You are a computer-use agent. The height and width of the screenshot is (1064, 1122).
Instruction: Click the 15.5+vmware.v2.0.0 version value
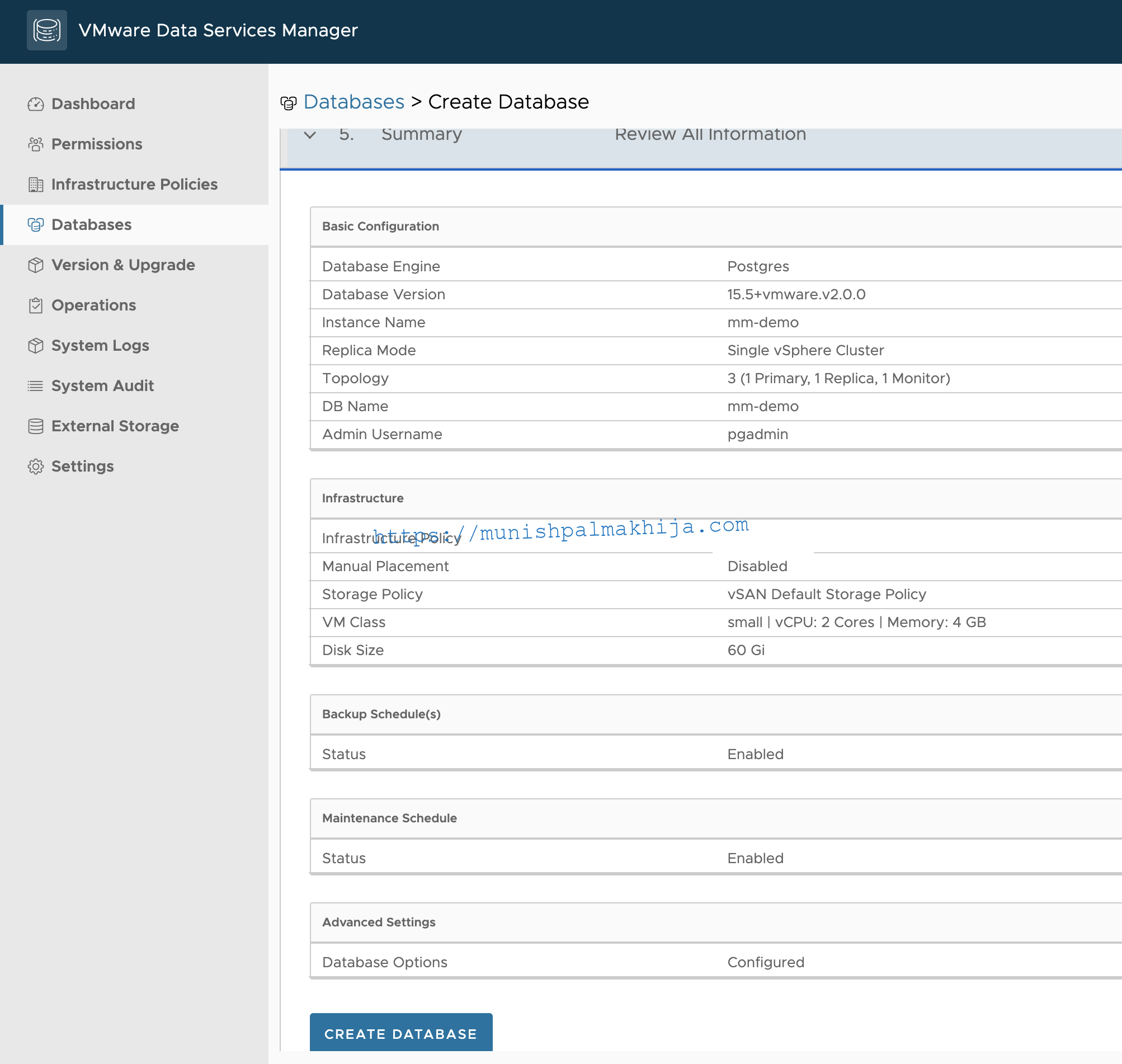(796, 294)
